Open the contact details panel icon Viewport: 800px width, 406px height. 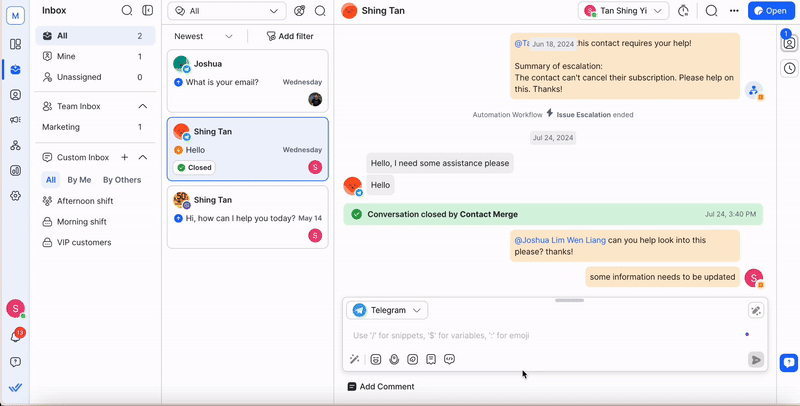(789, 43)
